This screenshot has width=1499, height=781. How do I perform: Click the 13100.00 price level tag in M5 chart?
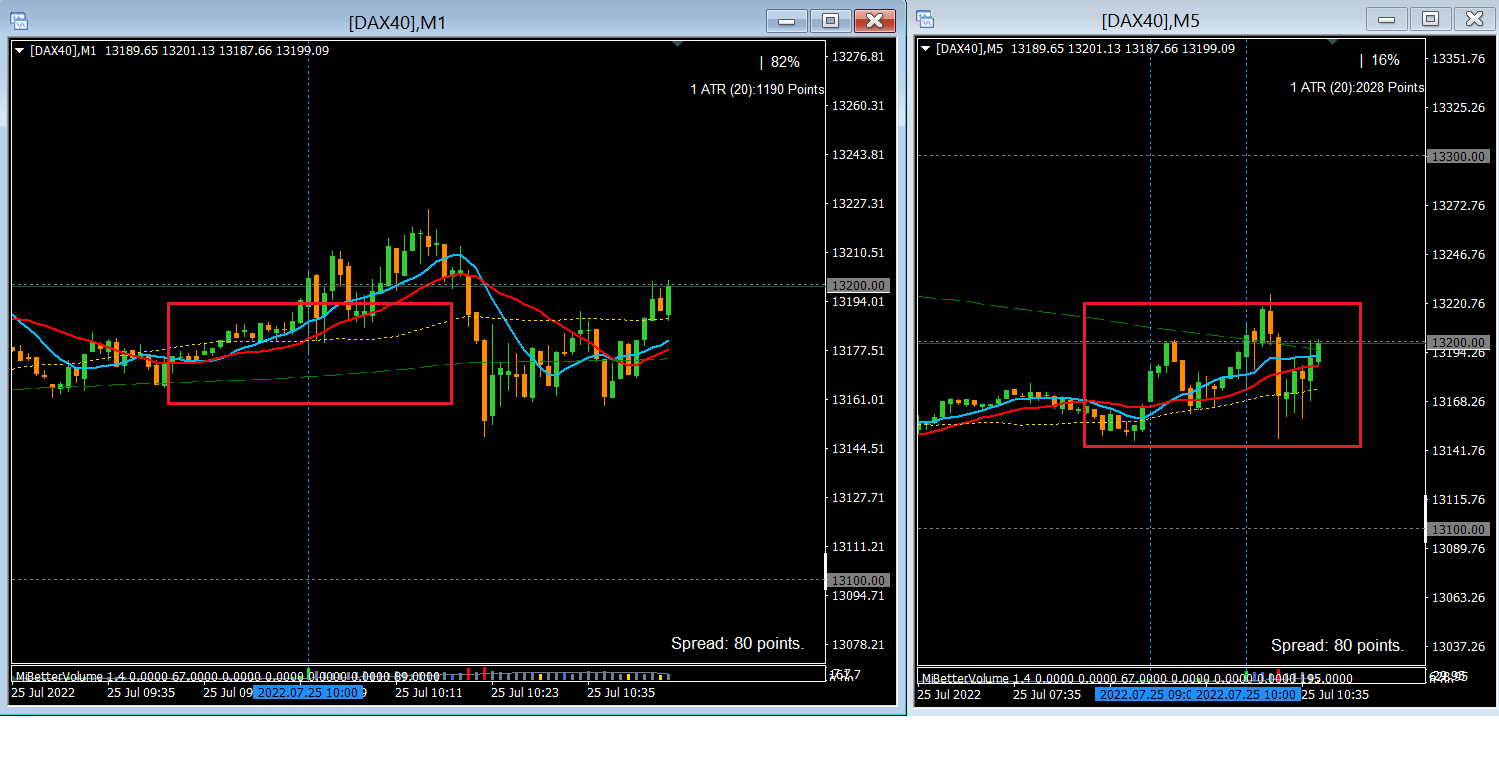coord(1460,529)
